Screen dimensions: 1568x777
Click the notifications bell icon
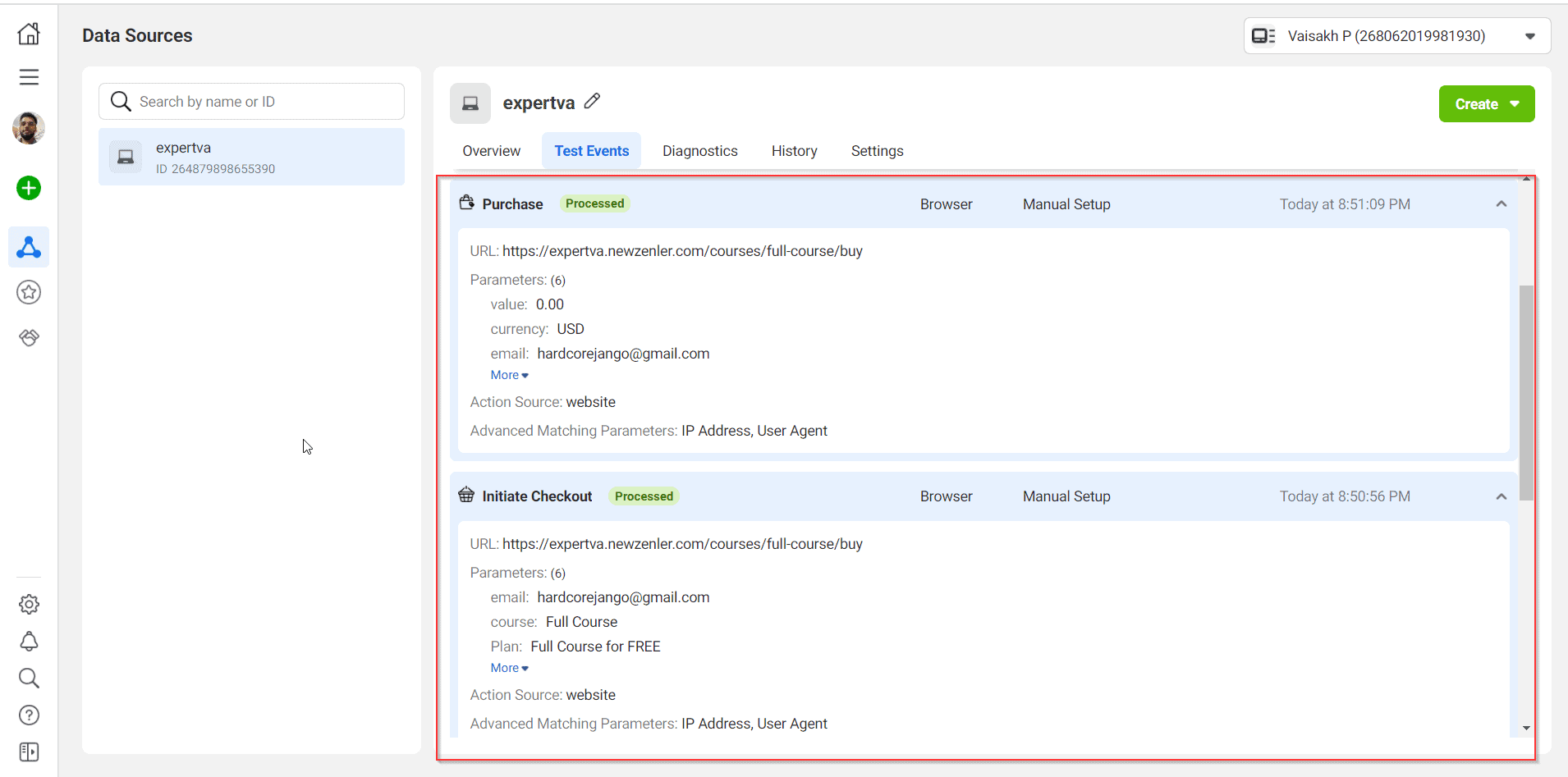click(29, 641)
